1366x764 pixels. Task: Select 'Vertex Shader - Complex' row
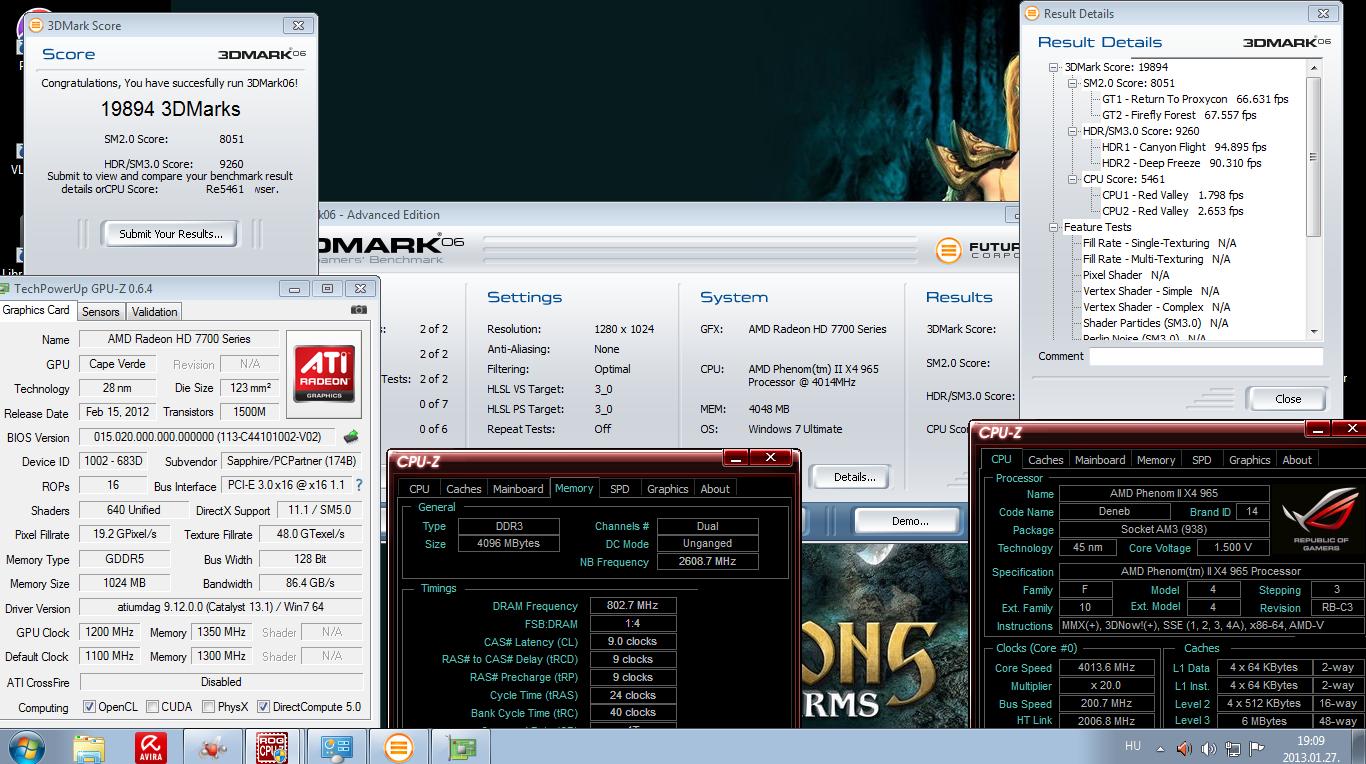click(1157, 307)
